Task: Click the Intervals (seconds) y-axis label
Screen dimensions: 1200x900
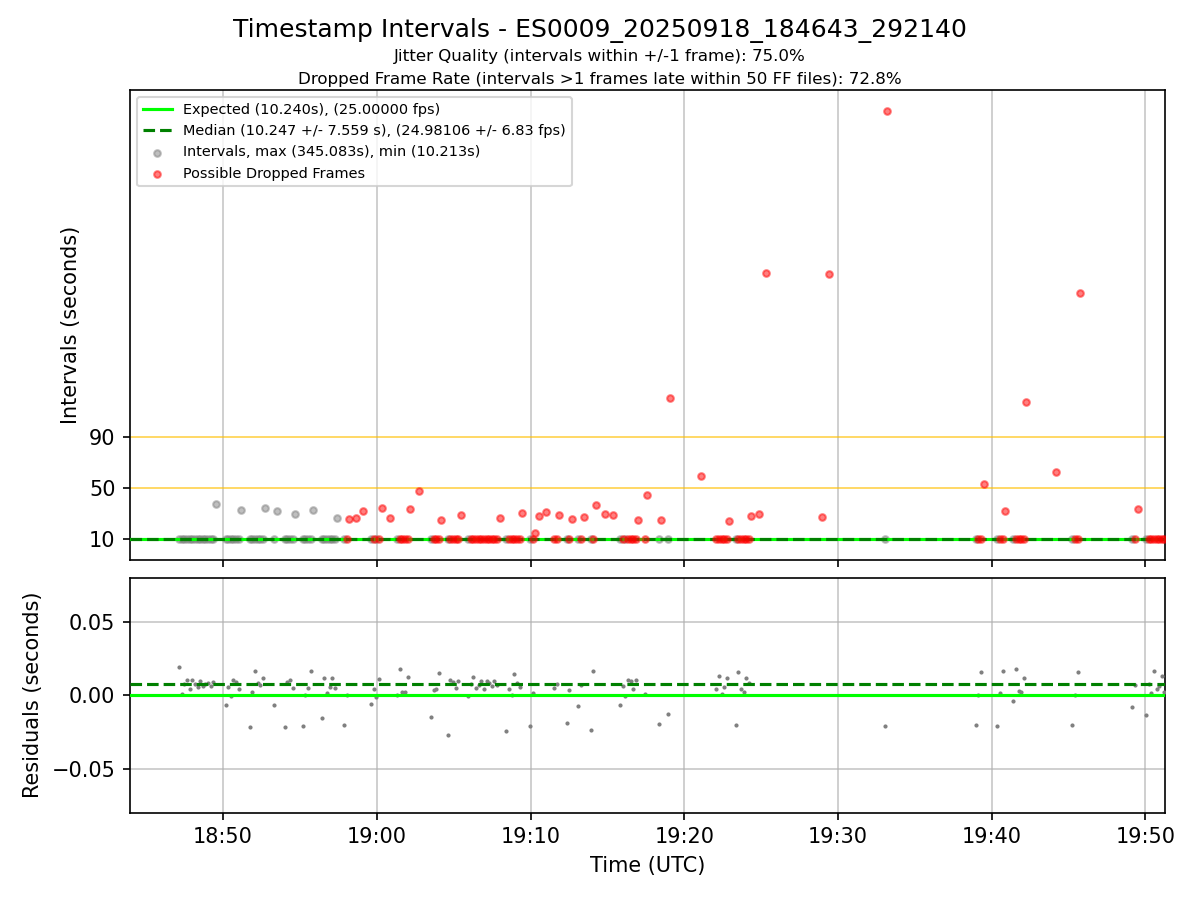Action: coord(70,325)
